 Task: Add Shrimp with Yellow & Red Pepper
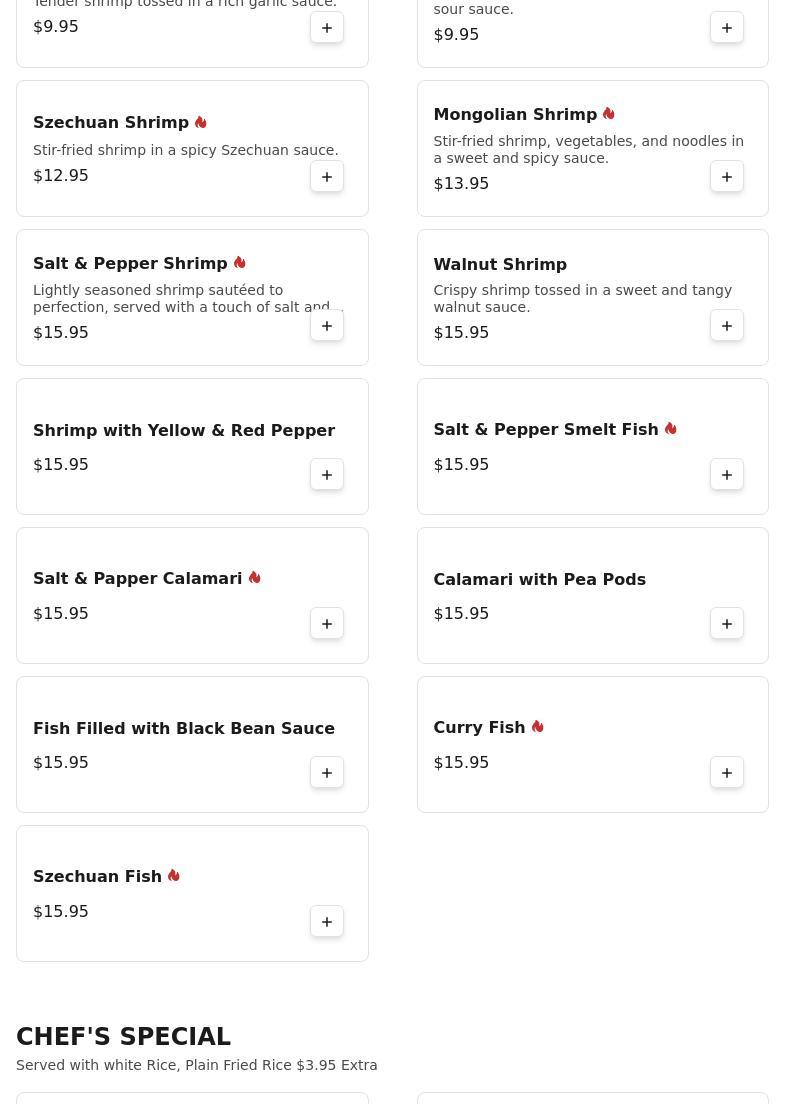(327, 475)
